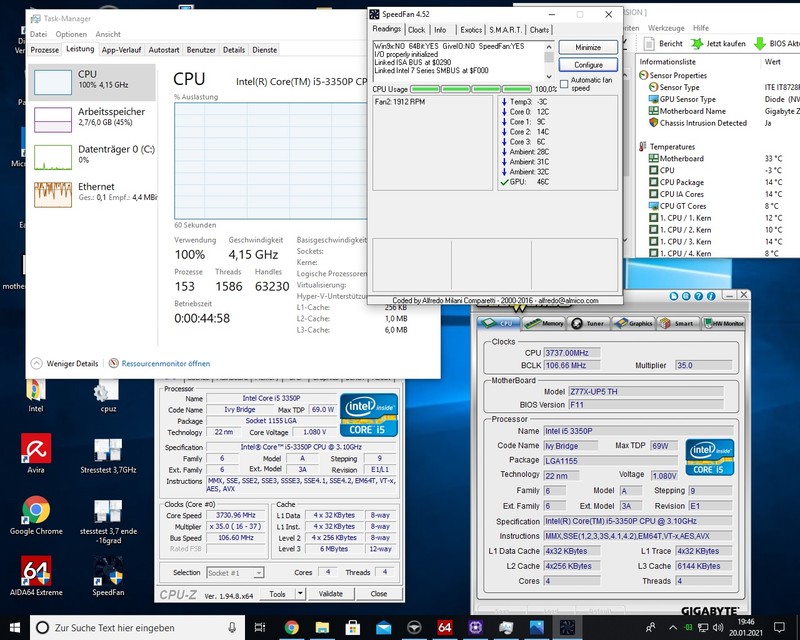
Task: Open the Optionen menu in Task Manager
Action: pyautogui.click(x=71, y=34)
